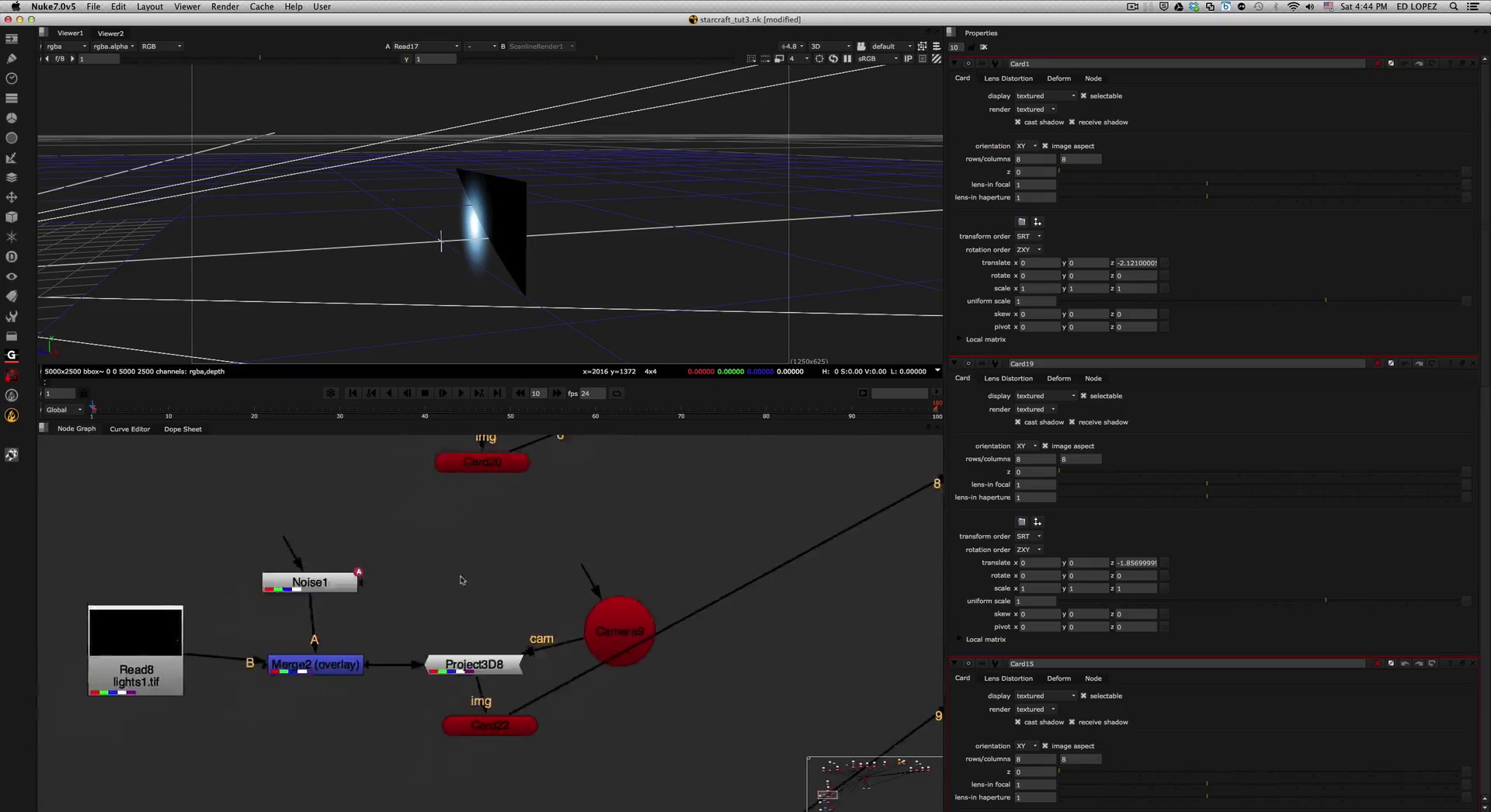The width and height of the screenshot is (1491, 812).
Task: Open the Time nodes clock icon
Action: click(12, 78)
